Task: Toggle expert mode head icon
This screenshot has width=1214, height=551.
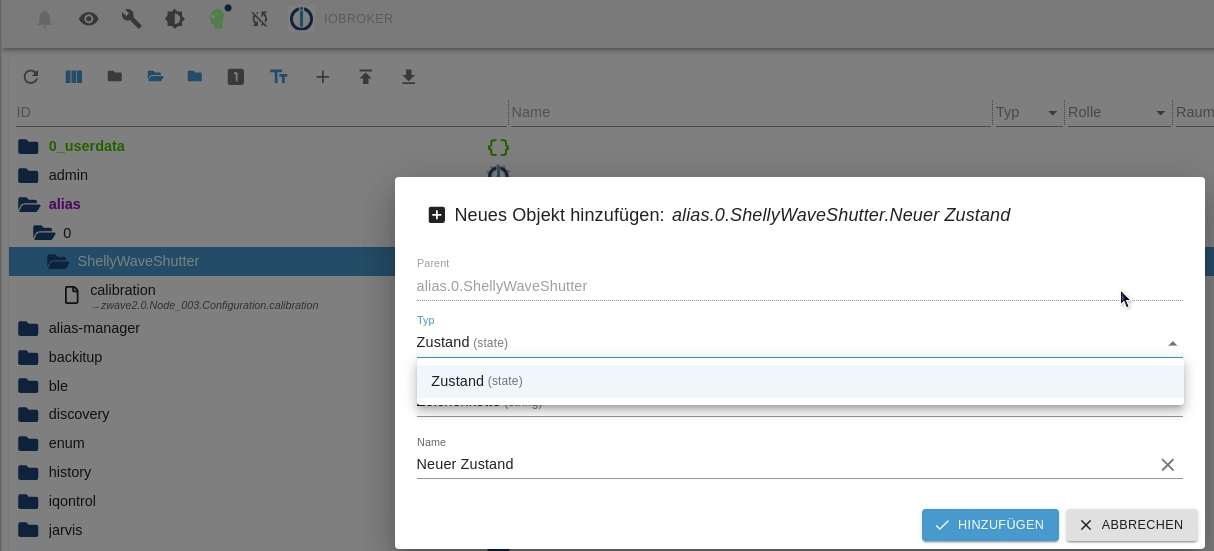Action: 217,19
